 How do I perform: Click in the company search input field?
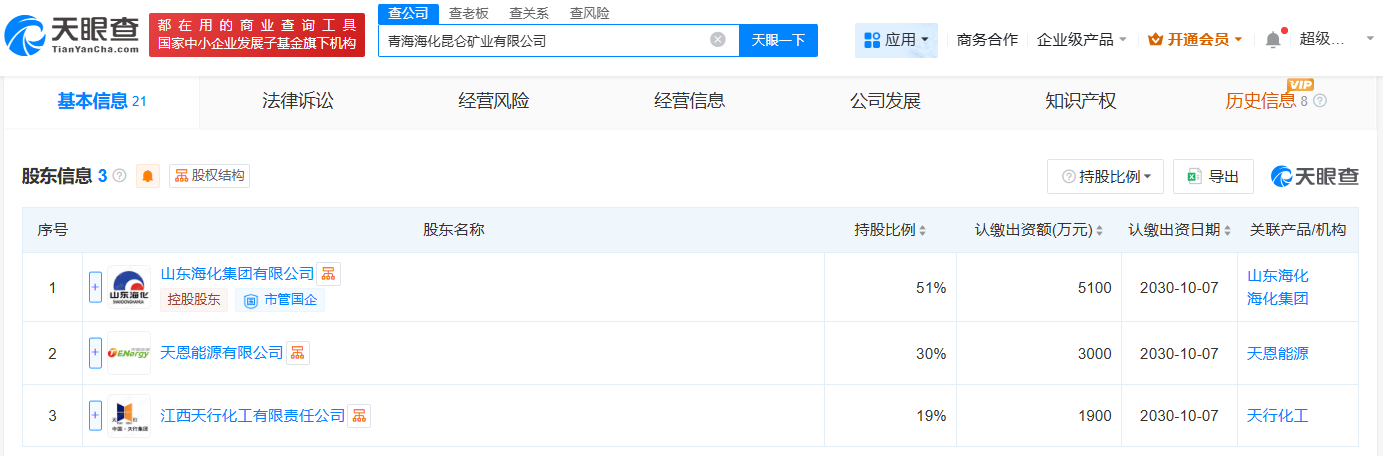(545, 41)
